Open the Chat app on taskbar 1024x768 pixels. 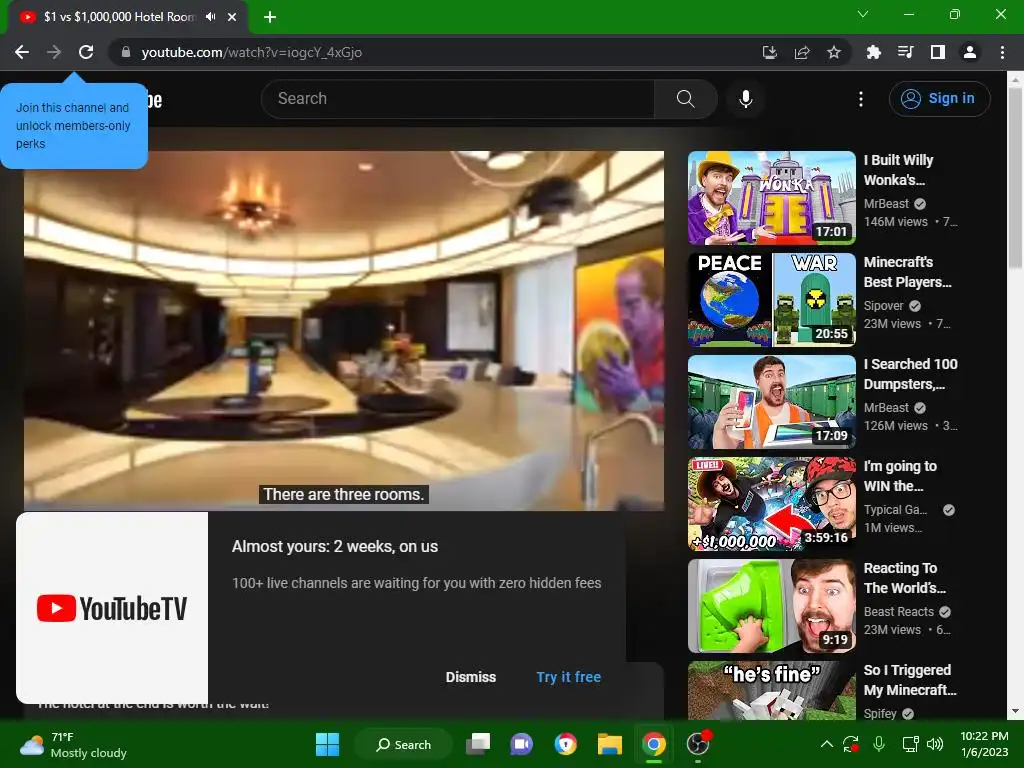521,744
